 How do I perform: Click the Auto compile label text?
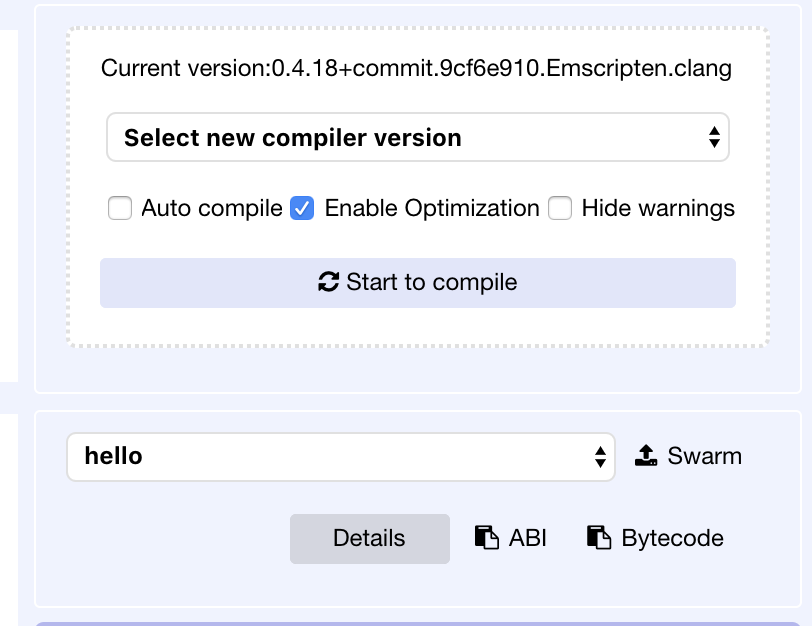coord(212,209)
